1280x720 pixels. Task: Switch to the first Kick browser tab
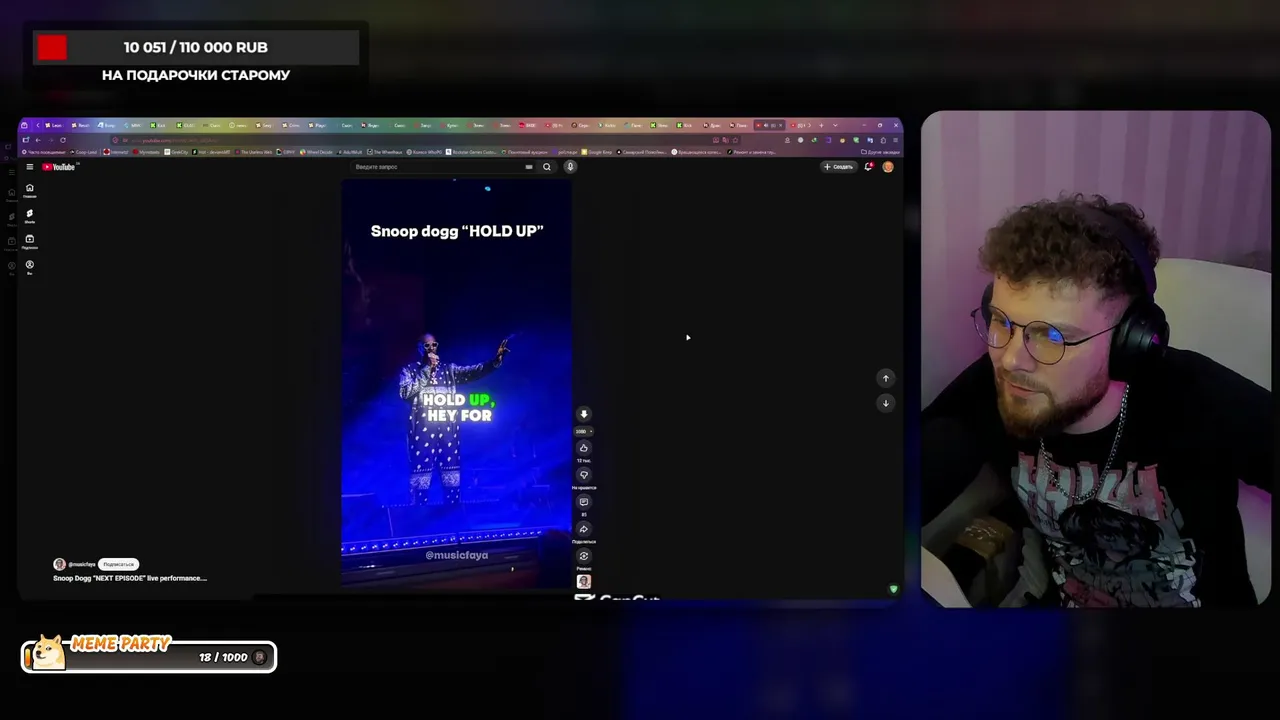[x=158, y=125]
